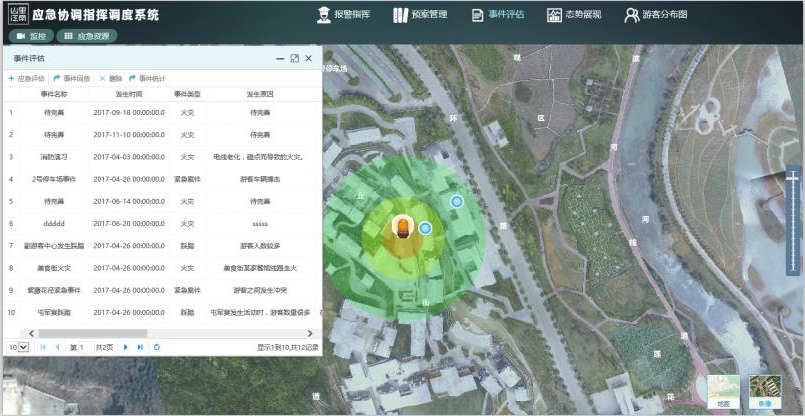Click the orange alarm marker on map
The width and height of the screenshot is (805, 416).
coord(402,227)
